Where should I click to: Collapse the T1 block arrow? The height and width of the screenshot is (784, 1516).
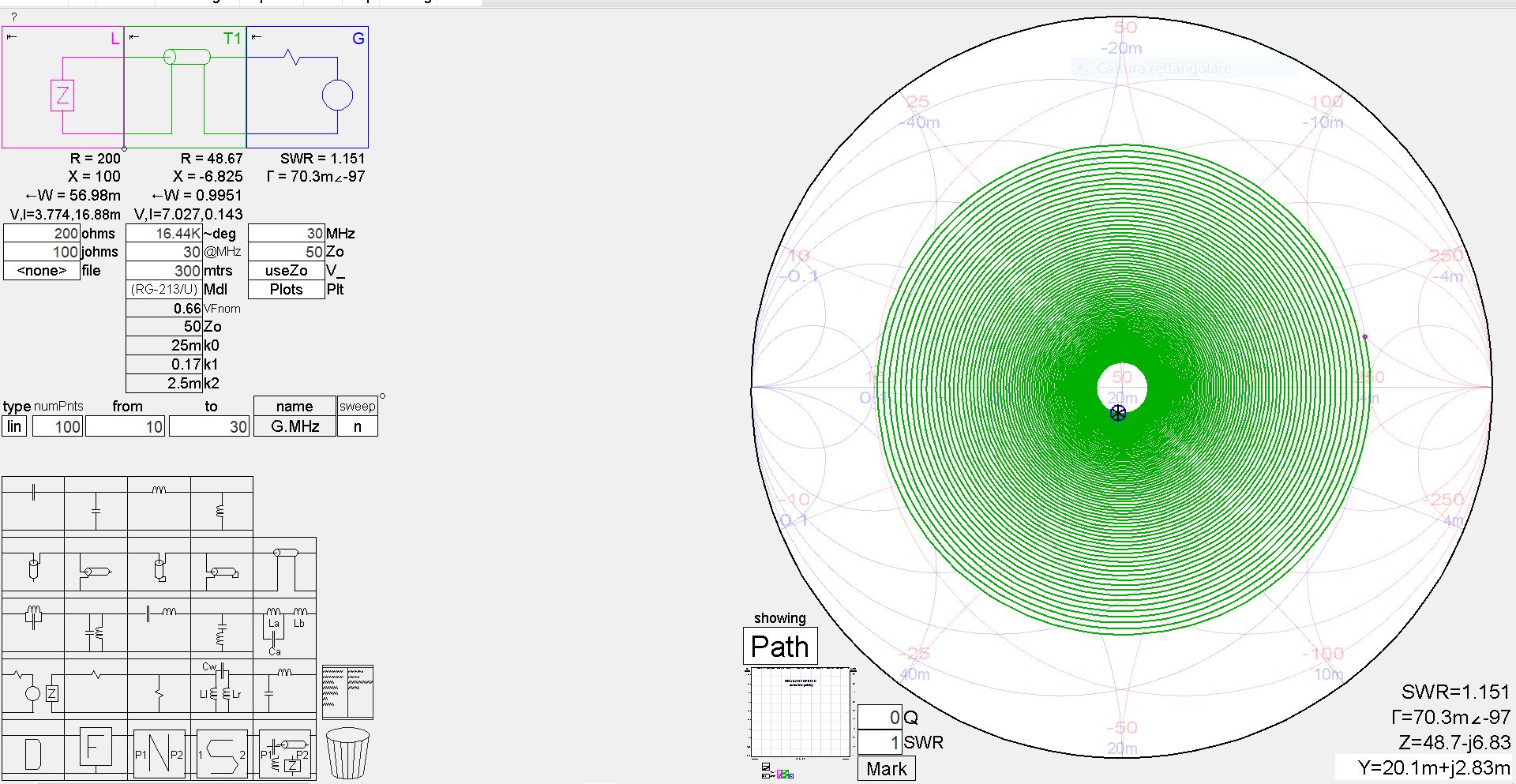point(135,37)
